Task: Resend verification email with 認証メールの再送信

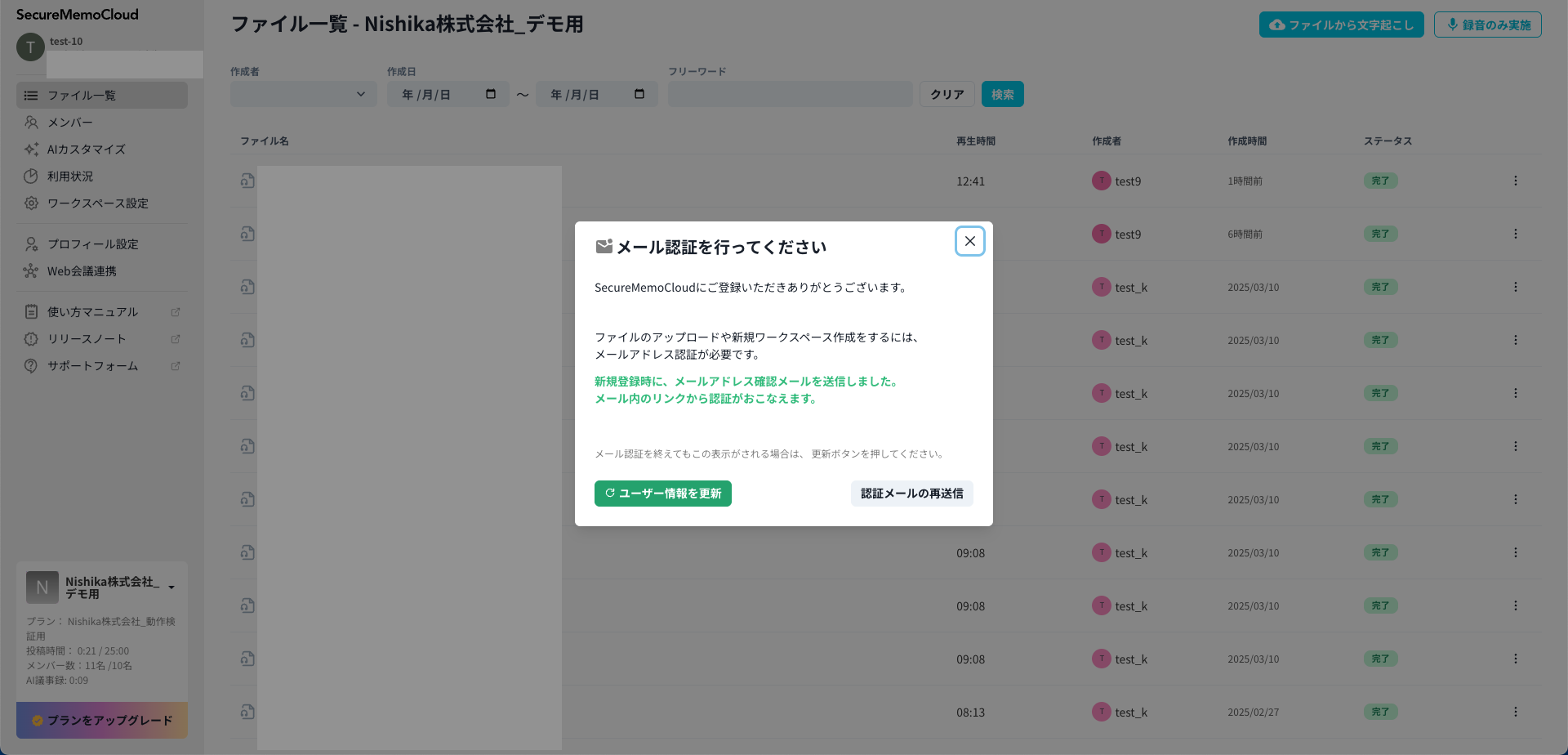Action: pos(911,494)
